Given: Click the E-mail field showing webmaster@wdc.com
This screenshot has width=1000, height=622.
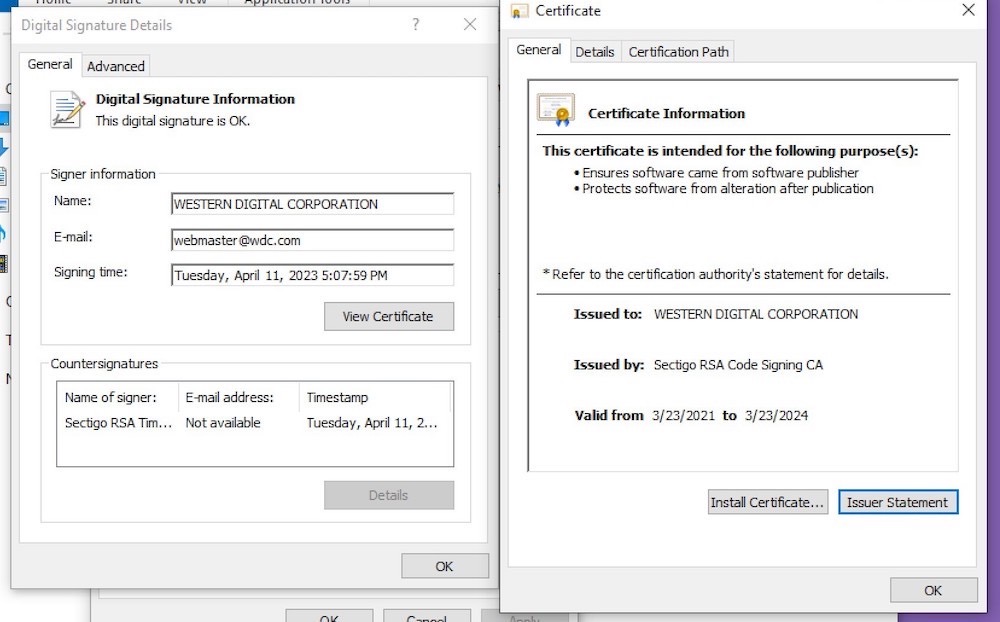Looking at the screenshot, I should 312,239.
